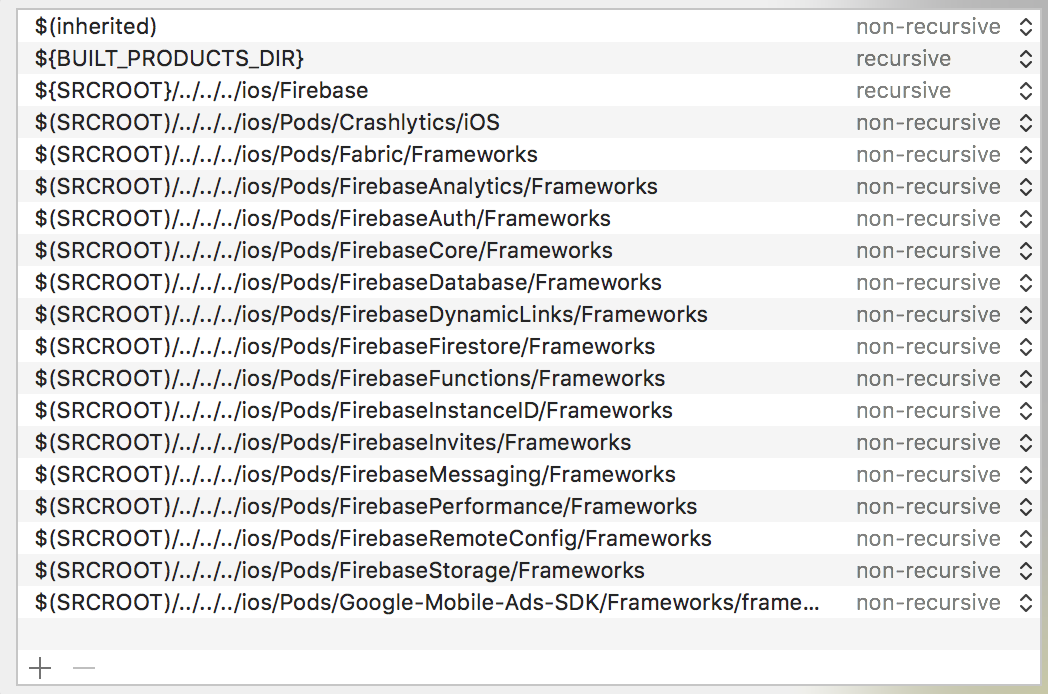Click the plus icon to add a search path
The height and width of the screenshot is (694, 1048).
38,667
